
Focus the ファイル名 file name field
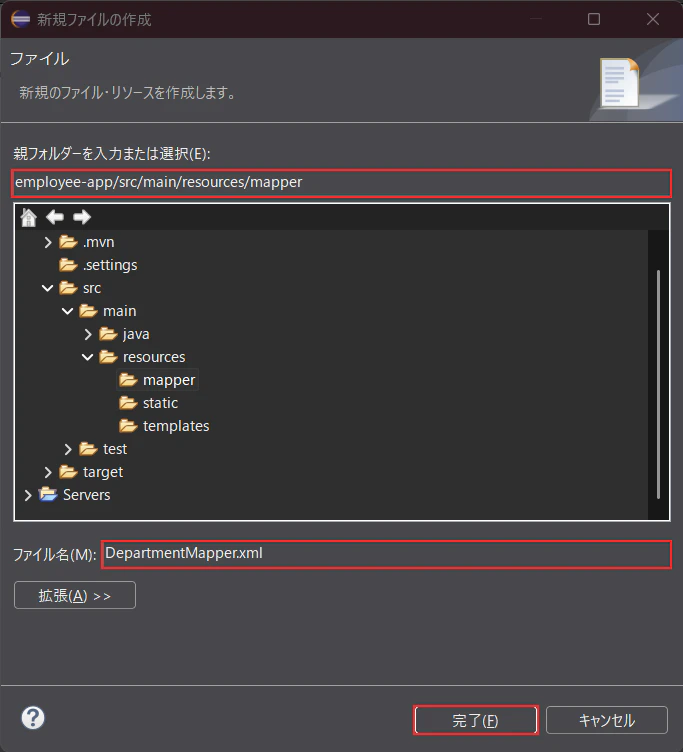386,554
